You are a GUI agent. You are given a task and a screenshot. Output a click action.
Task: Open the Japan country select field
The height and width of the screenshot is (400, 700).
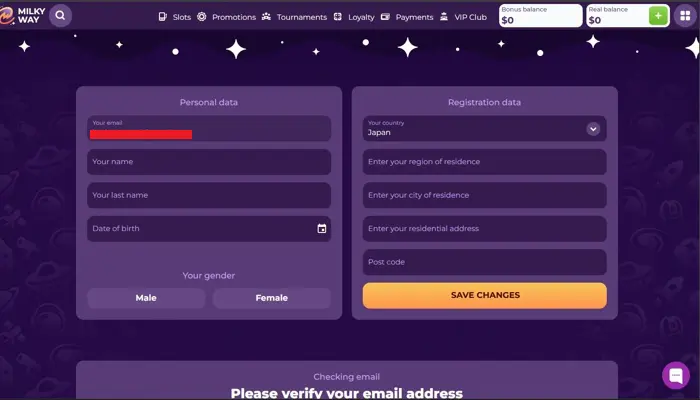tap(470, 129)
